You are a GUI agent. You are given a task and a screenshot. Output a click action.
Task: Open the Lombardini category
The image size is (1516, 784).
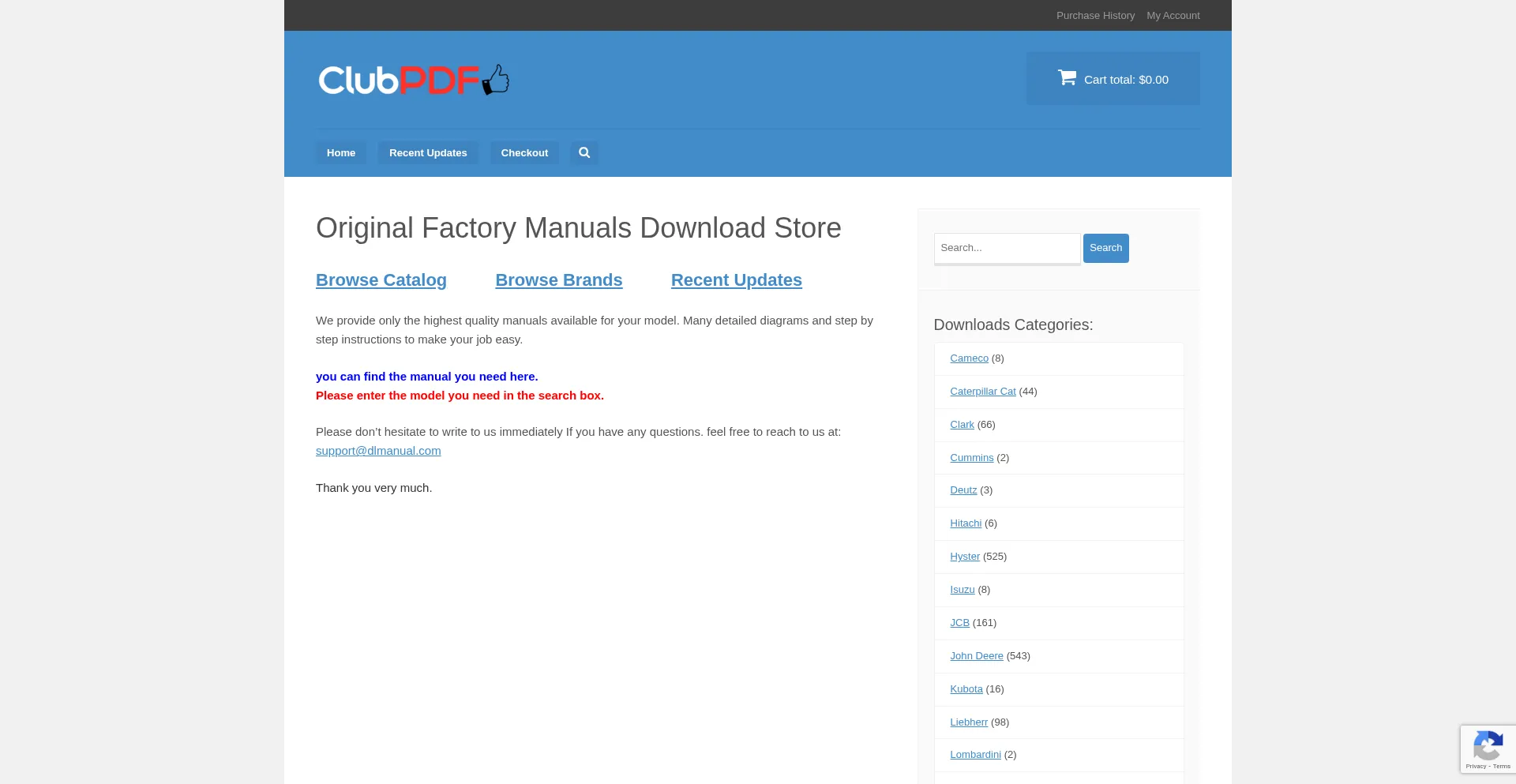[975, 755]
